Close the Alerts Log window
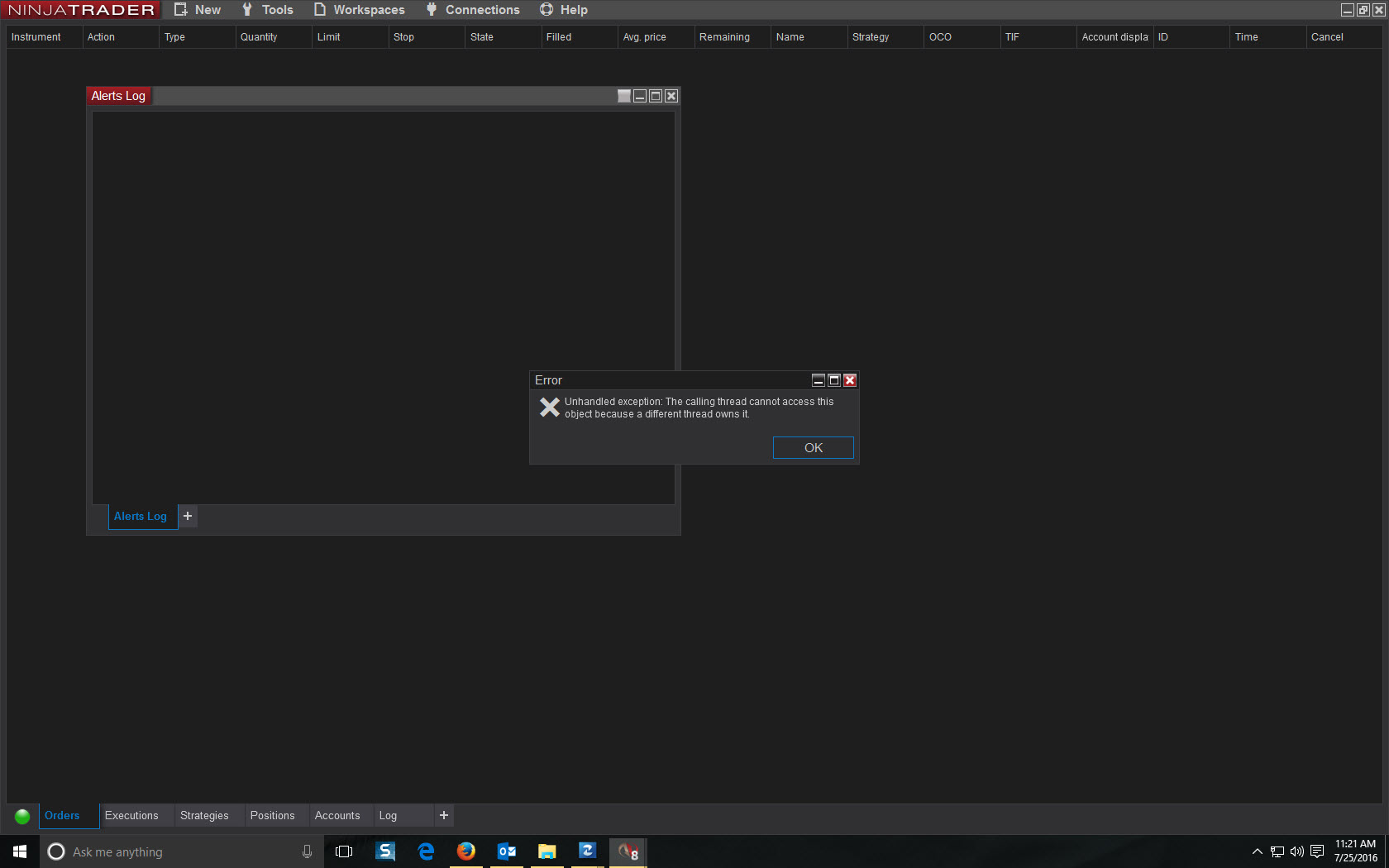The image size is (1389, 868). pyautogui.click(x=671, y=96)
